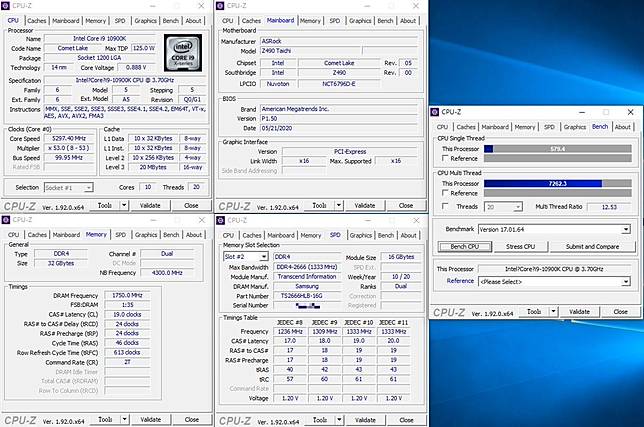Viewport: 644px width, 427px height.
Task: Click the Model Z490 Taichi field
Action: click(310, 51)
